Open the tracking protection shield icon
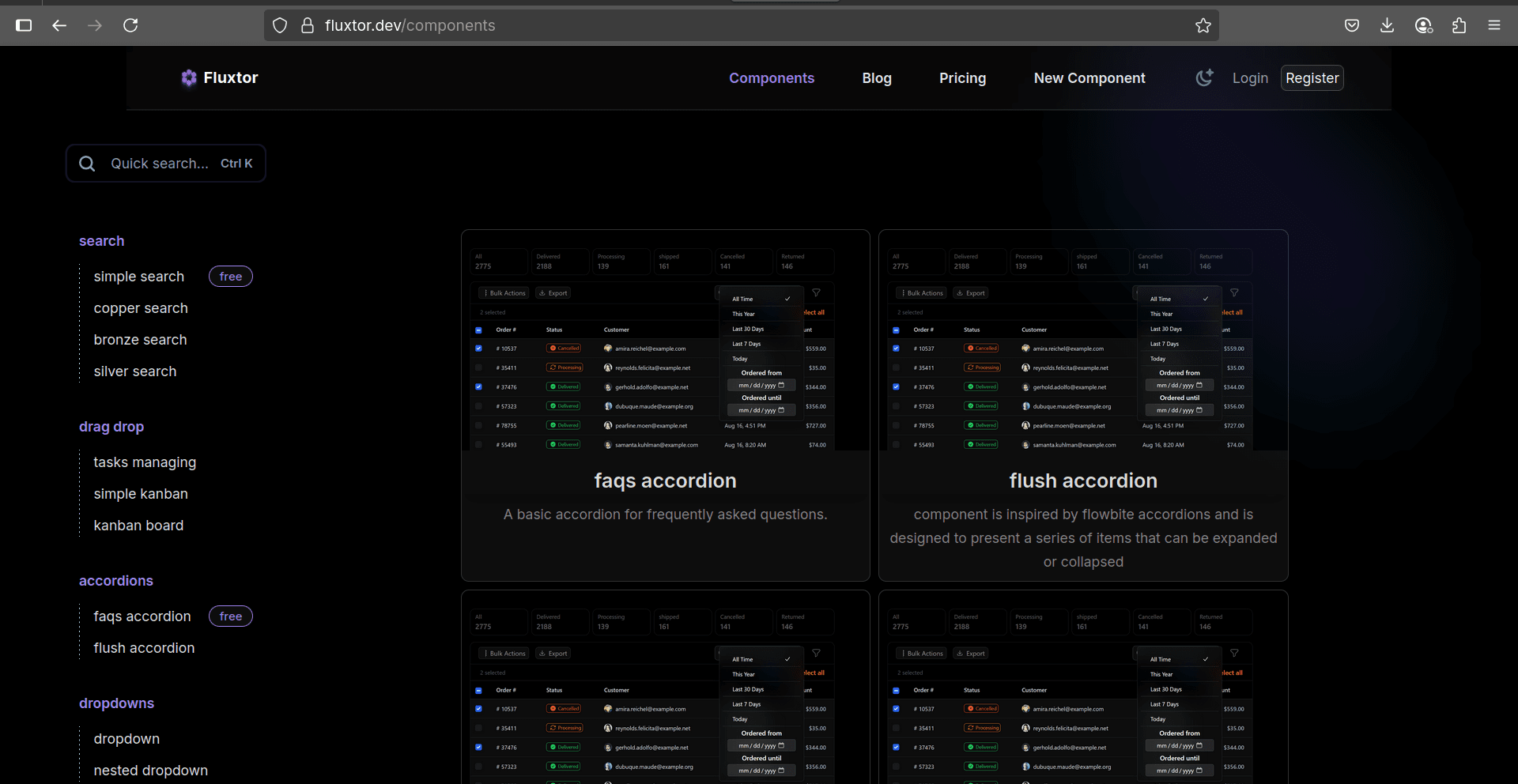 280,25
